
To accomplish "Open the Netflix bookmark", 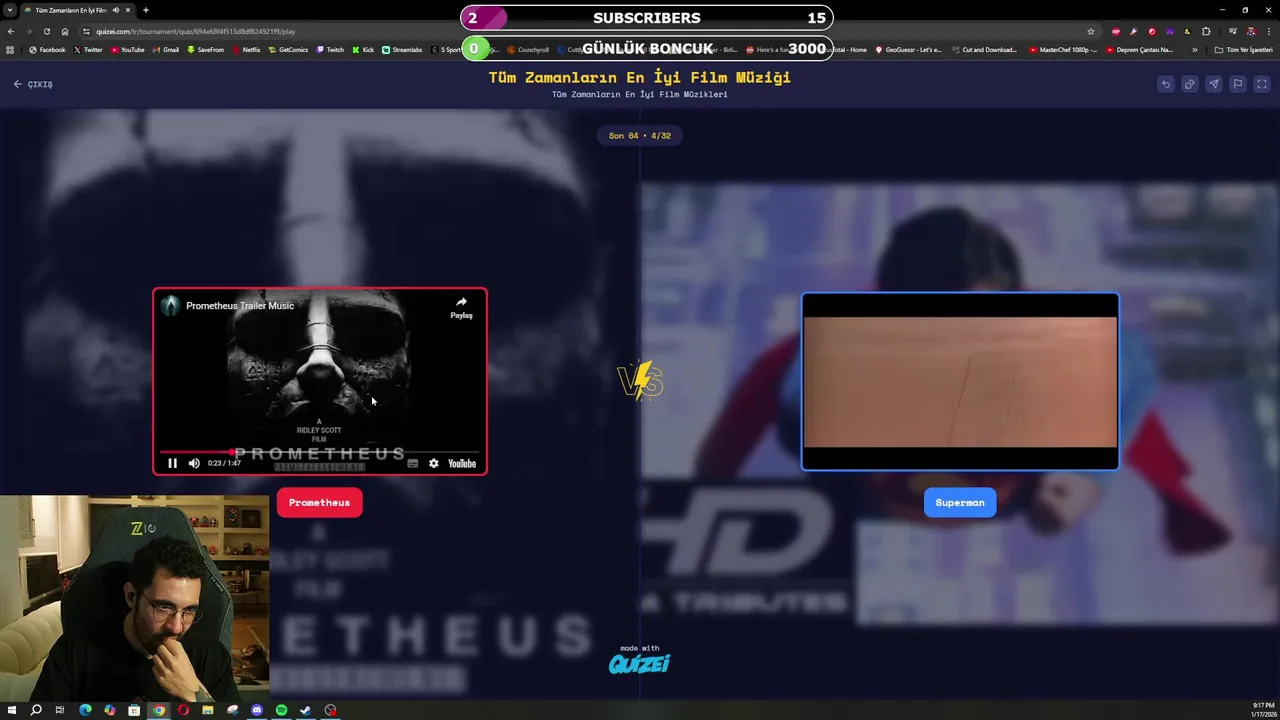I will [x=246, y=50].
